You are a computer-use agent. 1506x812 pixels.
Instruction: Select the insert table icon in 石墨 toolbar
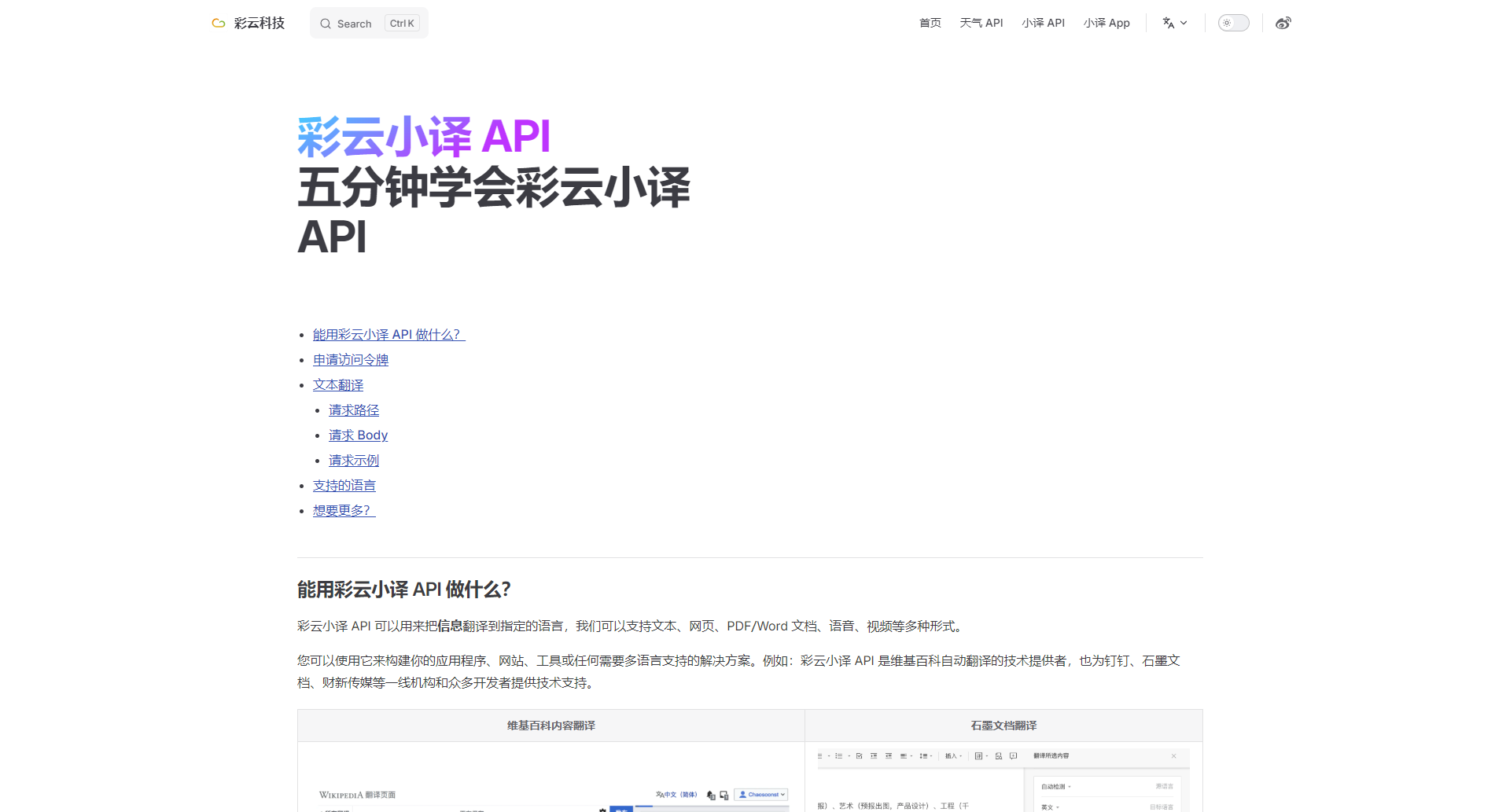(979, 756)
